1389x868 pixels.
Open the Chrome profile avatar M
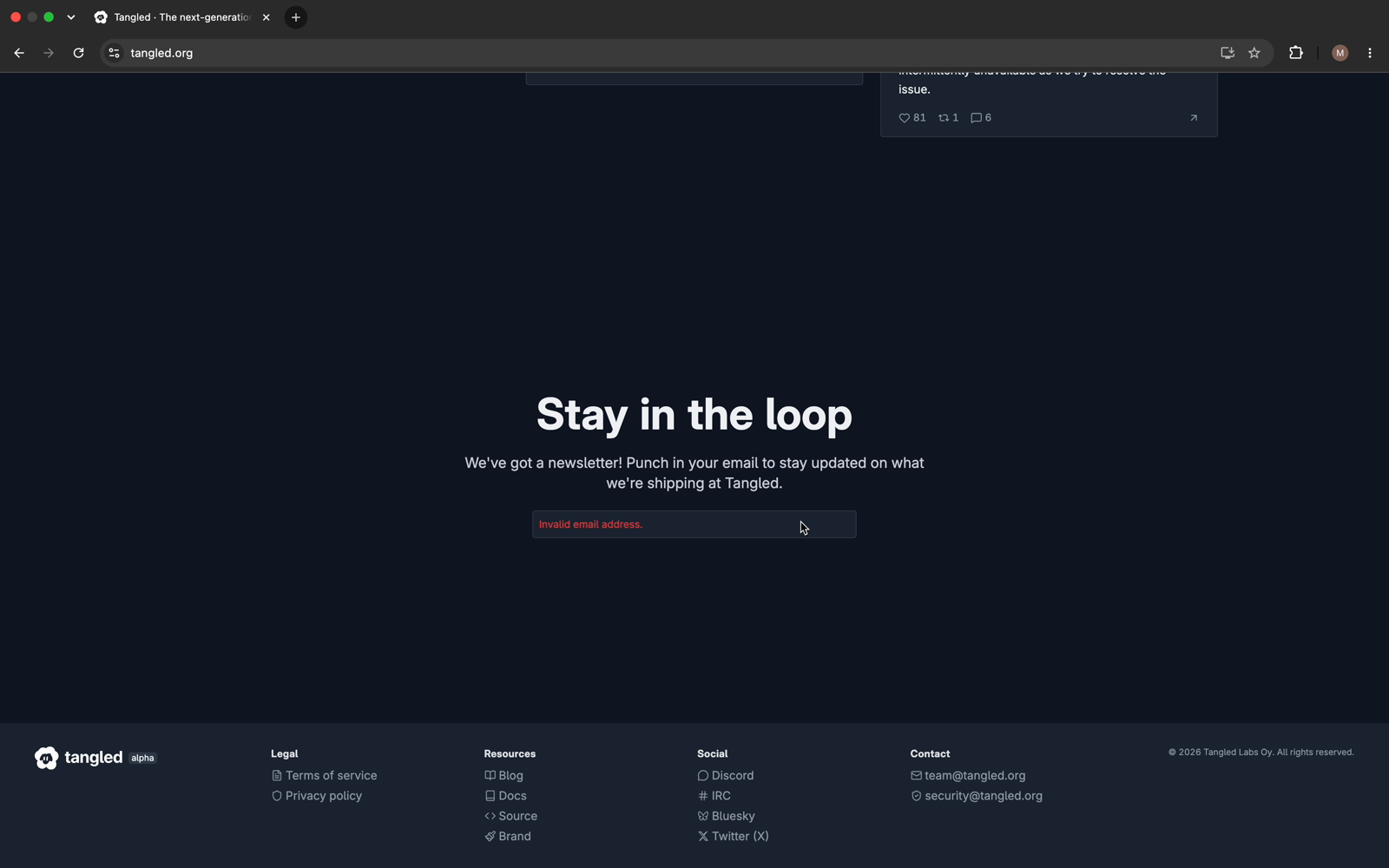[1340, 53]
